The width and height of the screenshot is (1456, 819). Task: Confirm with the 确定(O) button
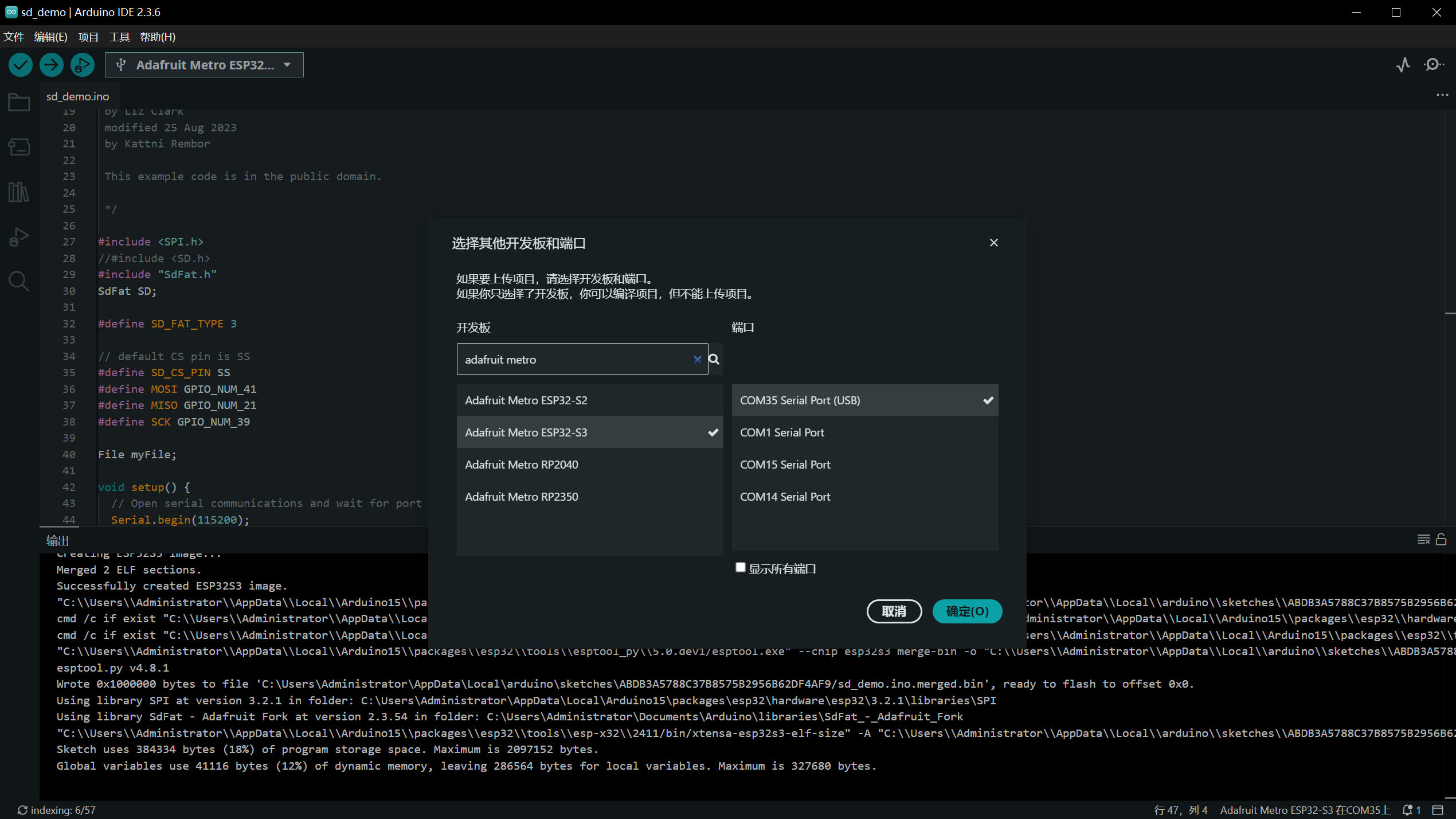tap(968, 611)
